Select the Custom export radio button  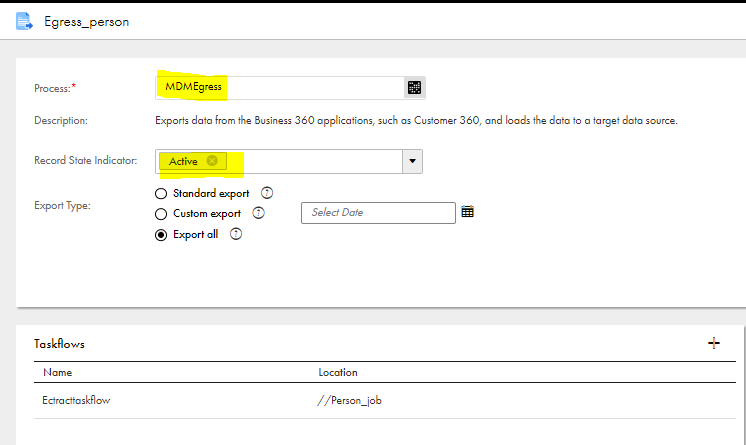pos(161,214)
